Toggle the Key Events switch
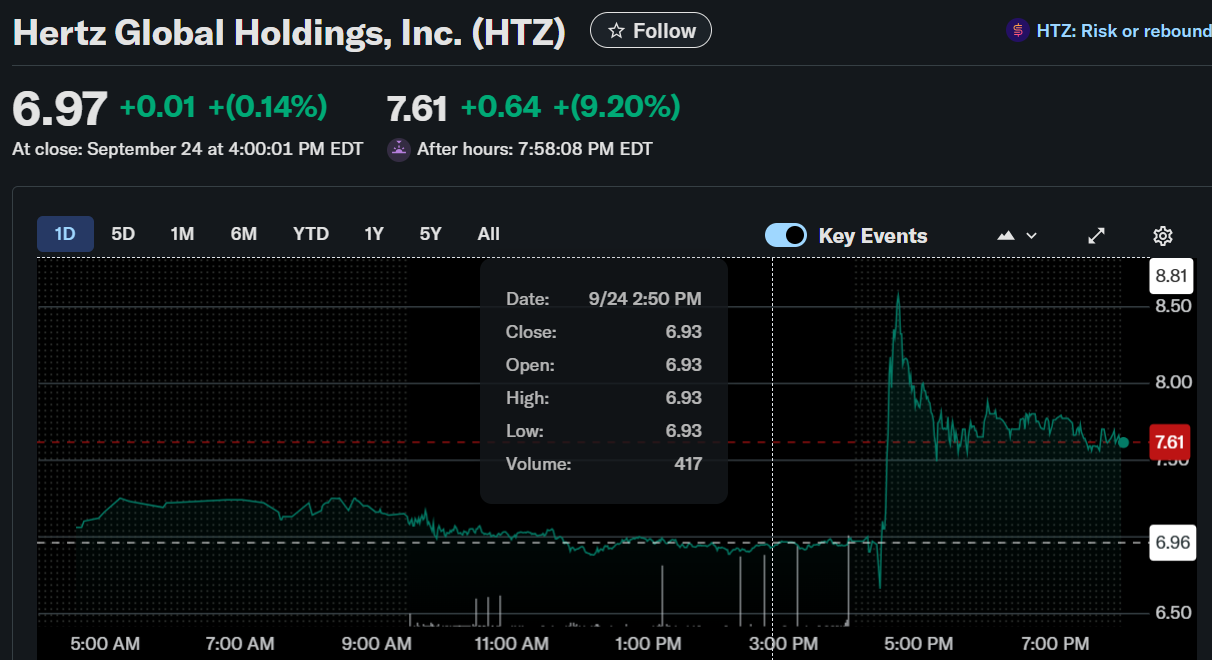1212x660 pixels. (786, 235)
